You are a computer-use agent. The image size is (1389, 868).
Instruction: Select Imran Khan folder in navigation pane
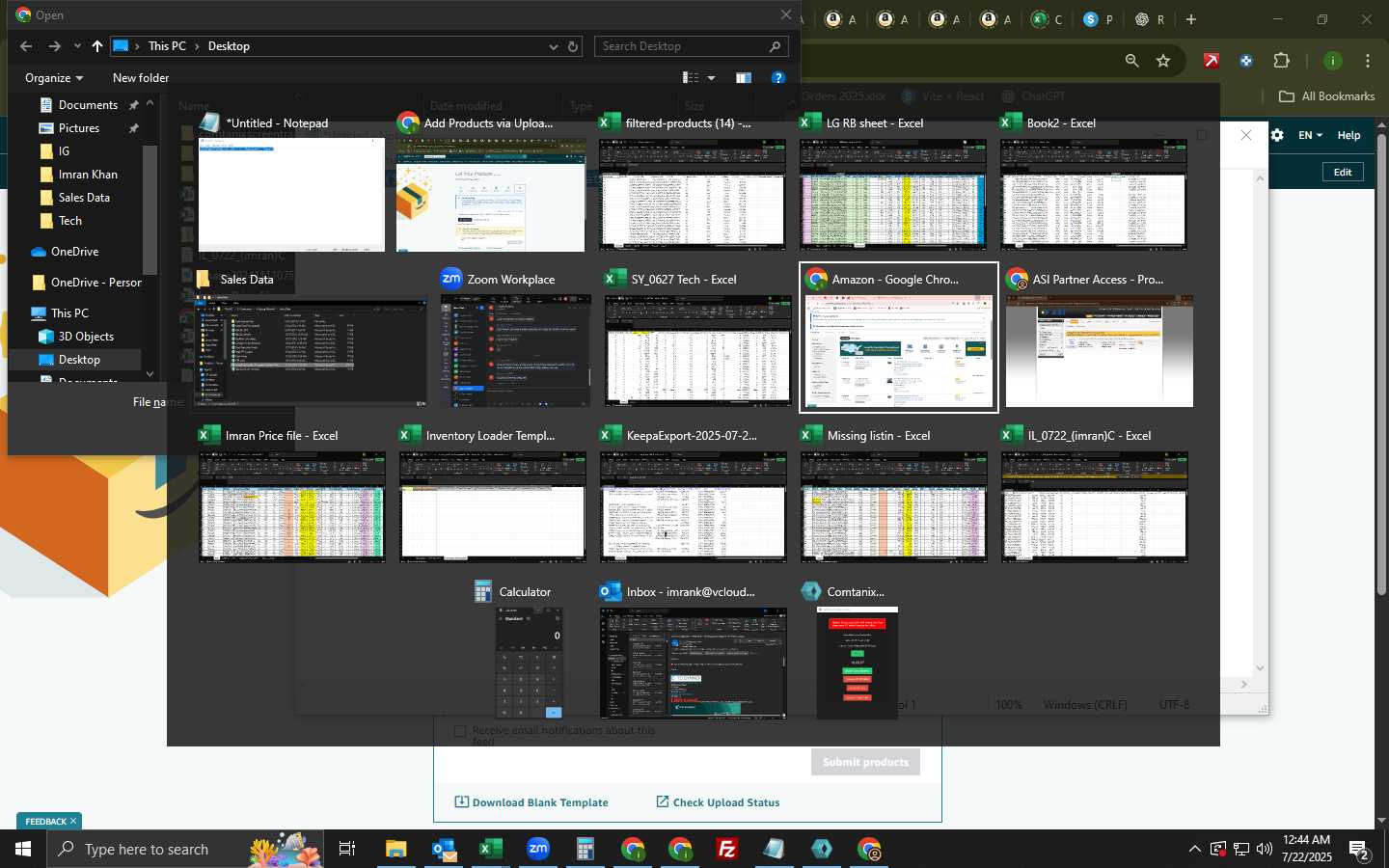[x=88, y=175]
